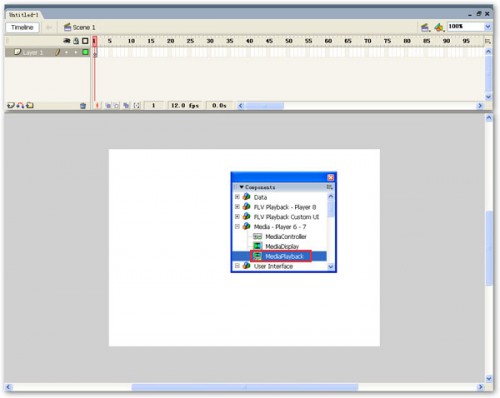Viewport: 500px width, 398px height.
Task: Click the Insert Layer icon
Action: [11, 105]
